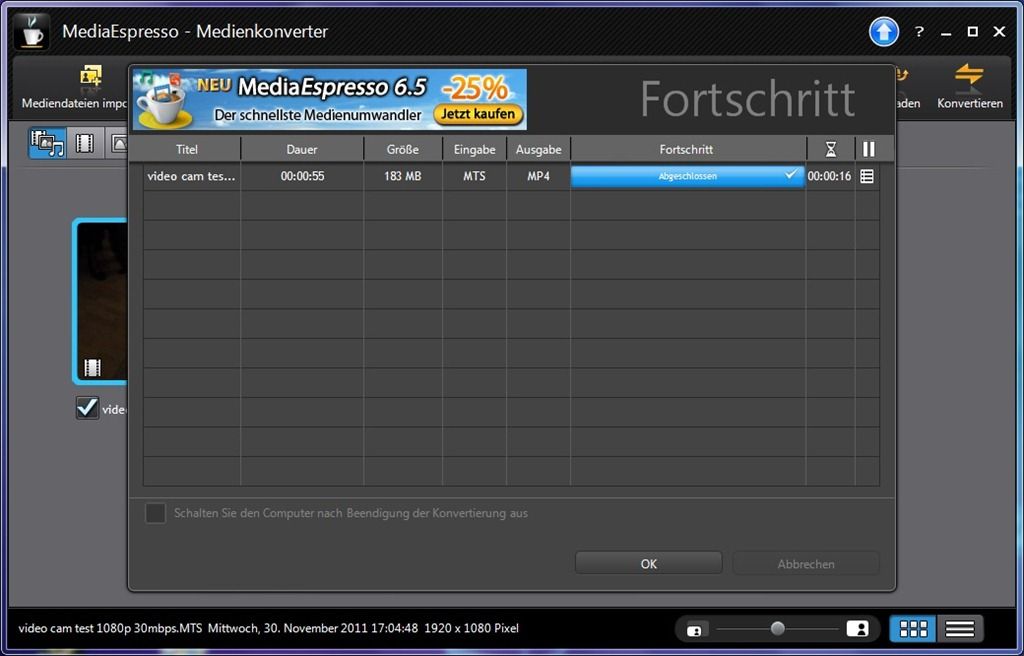Click the large Fortschritt dialog title
1024x656 pixels.
pyautogui.click(x=747, y=99)
